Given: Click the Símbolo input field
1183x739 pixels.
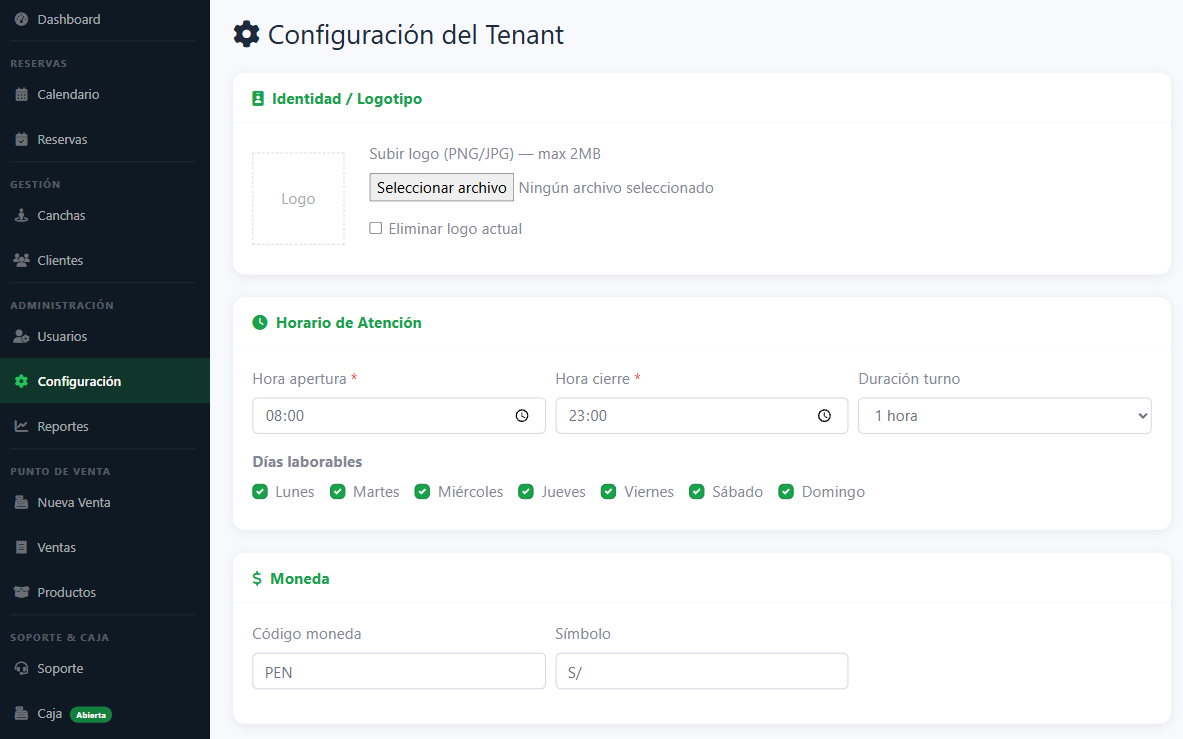Looking at the screenshot, I should pyautogui.click(x=702, y=671).
